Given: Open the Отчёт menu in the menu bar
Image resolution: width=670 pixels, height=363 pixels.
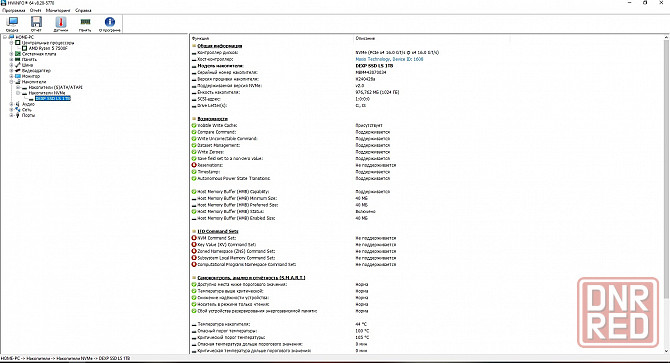Looking at the screenshot, I should point(36,10).
